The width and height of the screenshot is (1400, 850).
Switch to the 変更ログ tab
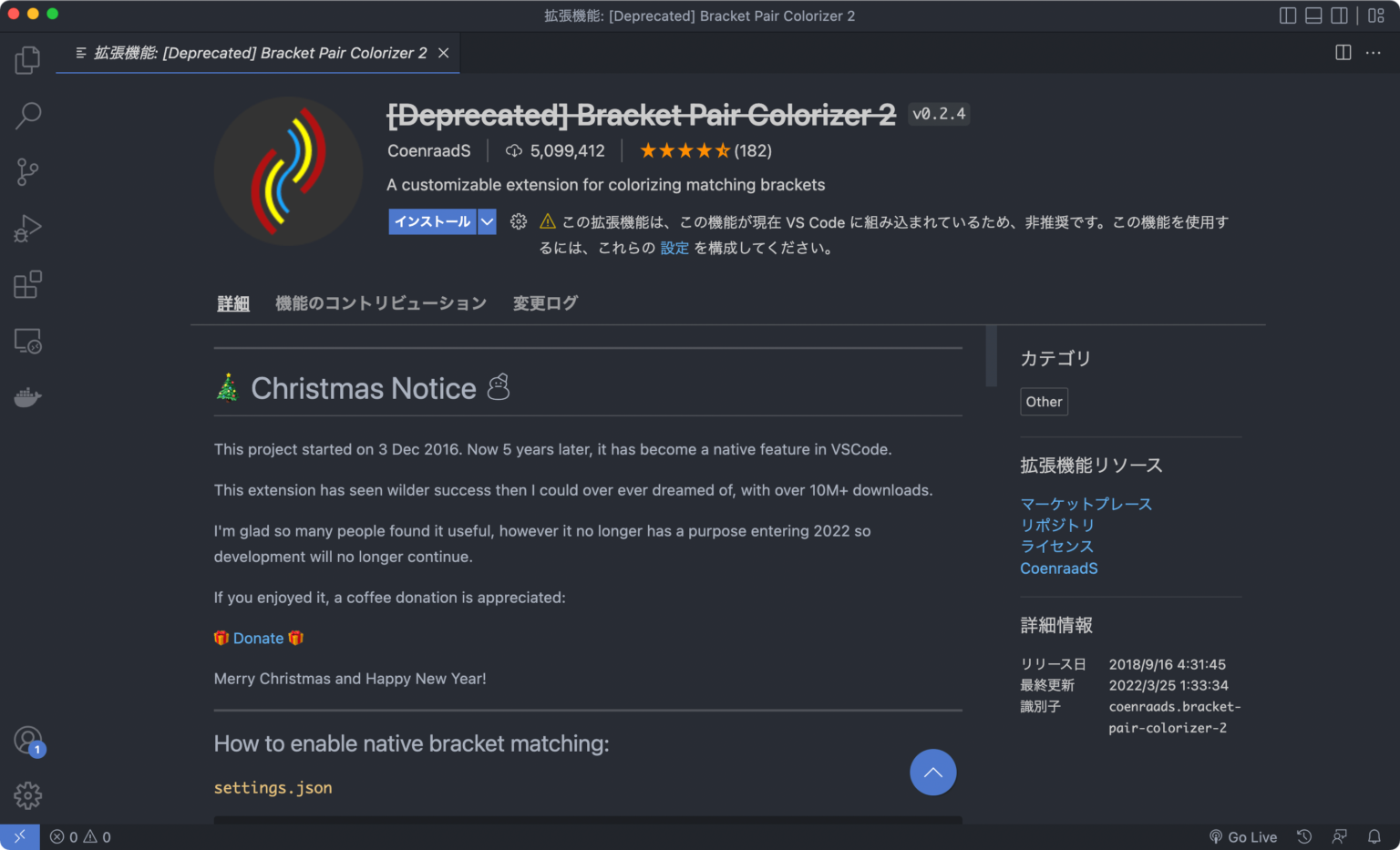(544, 302)
